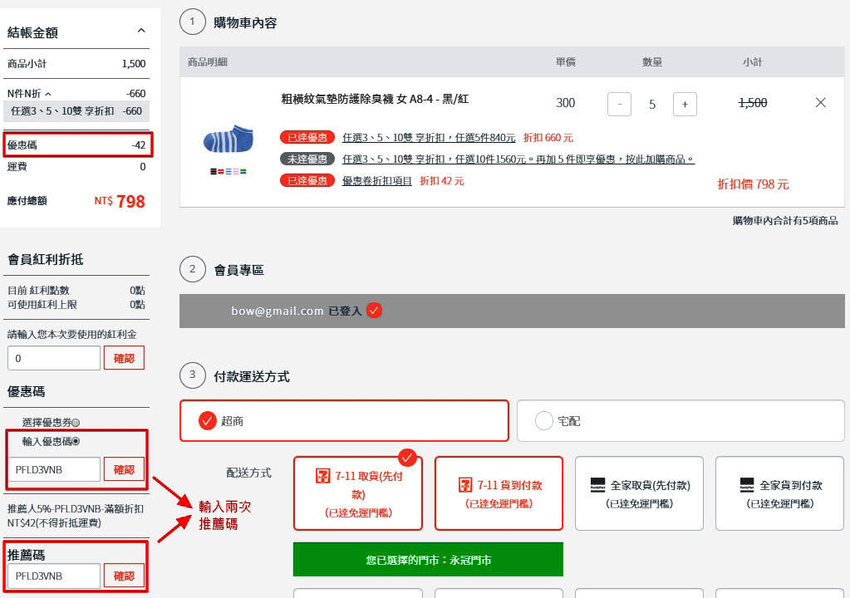Confirm the entered coupon code
Screen dimensions: 850x598
[124, 469]
